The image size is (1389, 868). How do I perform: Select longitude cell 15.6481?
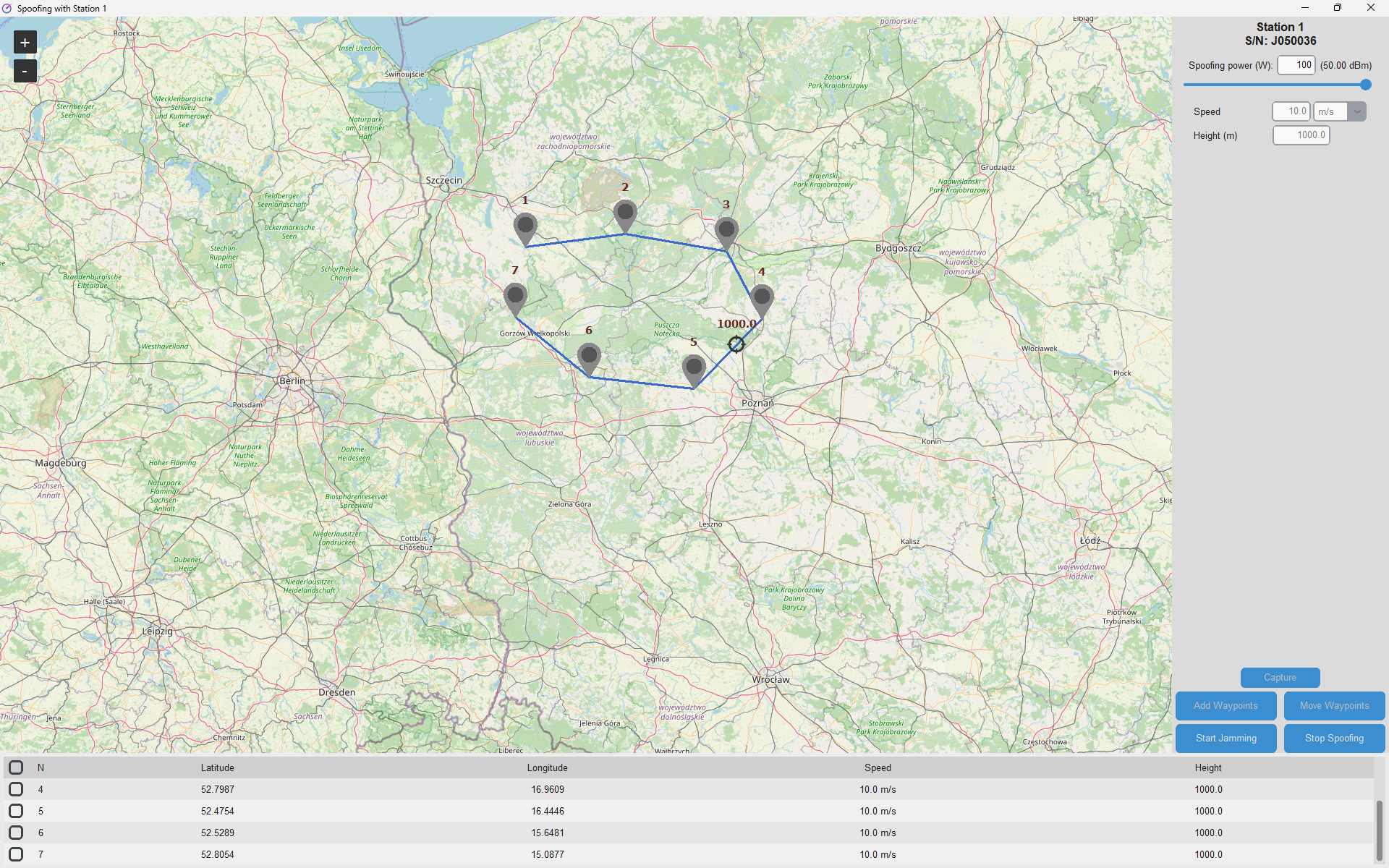[548, 833]
